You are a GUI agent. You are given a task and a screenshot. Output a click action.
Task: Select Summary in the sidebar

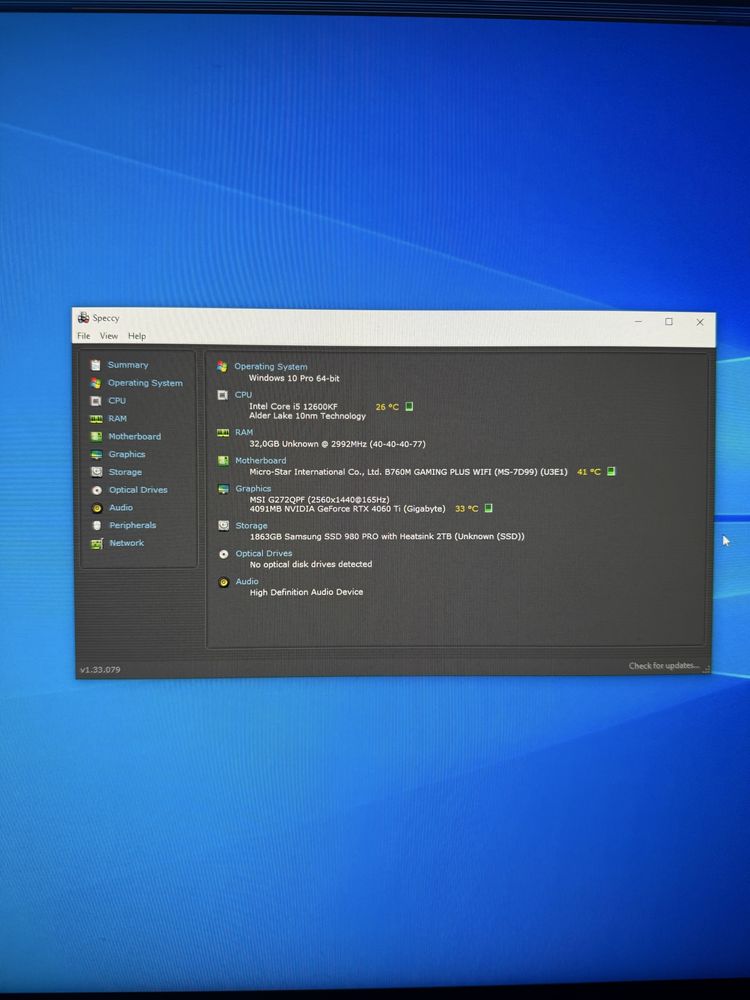click(x=128, y=365)
